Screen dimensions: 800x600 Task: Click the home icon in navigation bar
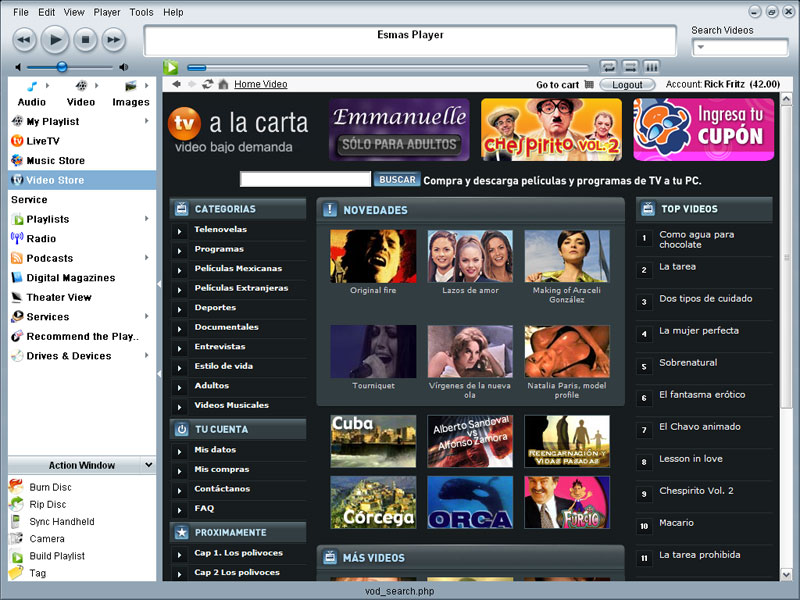click(x=223, y=84)
